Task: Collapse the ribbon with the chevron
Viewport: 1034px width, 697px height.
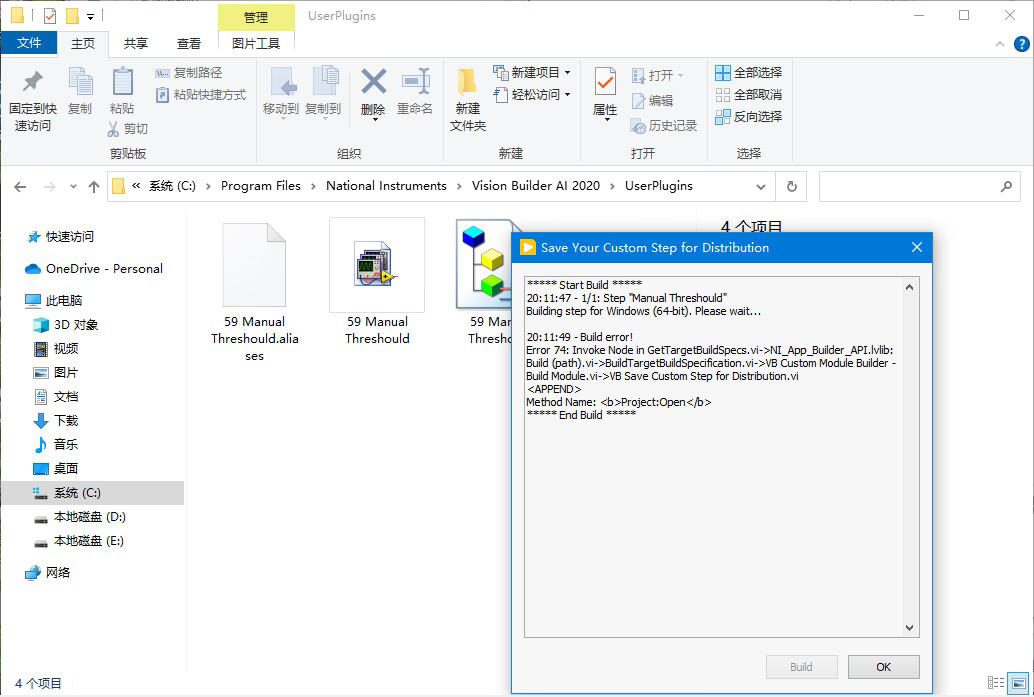Action: 1000,44
